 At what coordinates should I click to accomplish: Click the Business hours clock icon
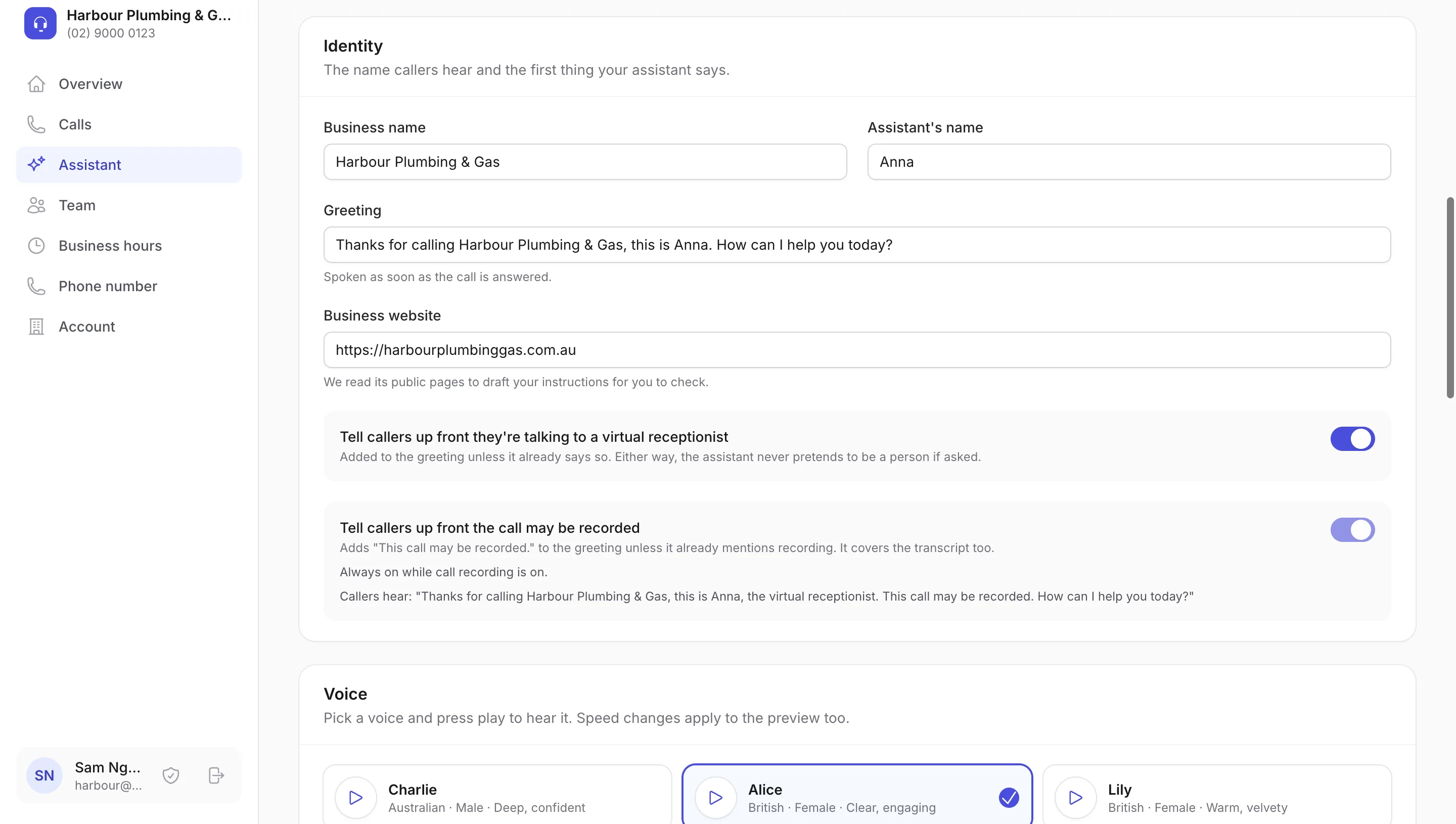[36, 246]
